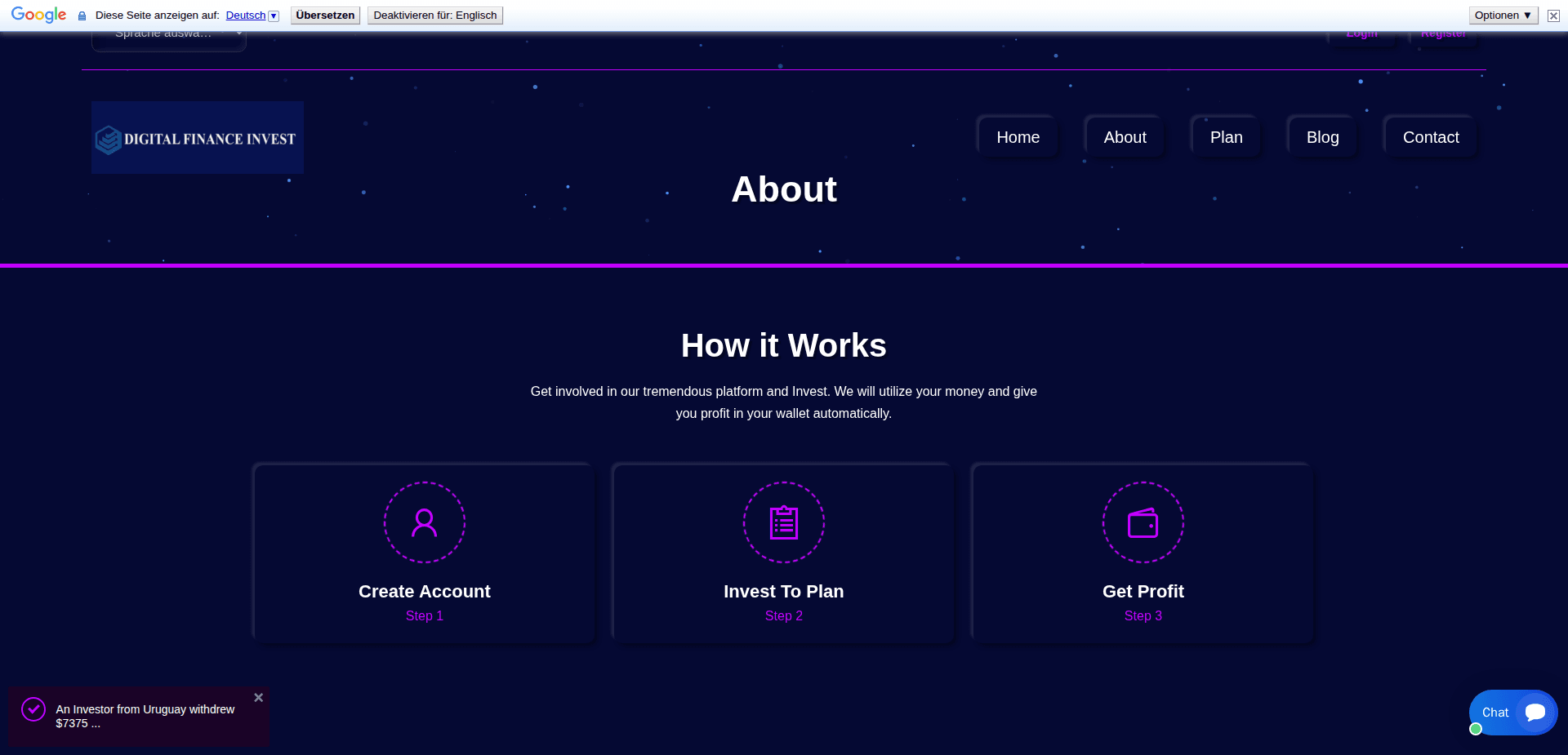
Task: Open the Contact page
Action: click(1430, 136)
